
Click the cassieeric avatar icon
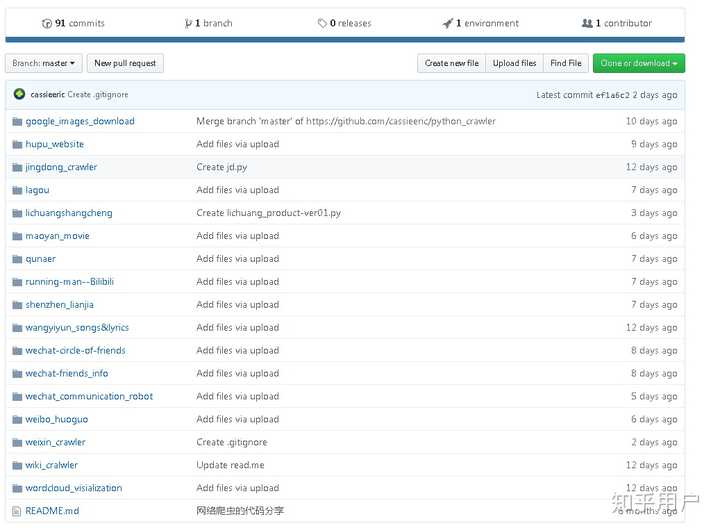pyautogui.click(x=19, y=94)
